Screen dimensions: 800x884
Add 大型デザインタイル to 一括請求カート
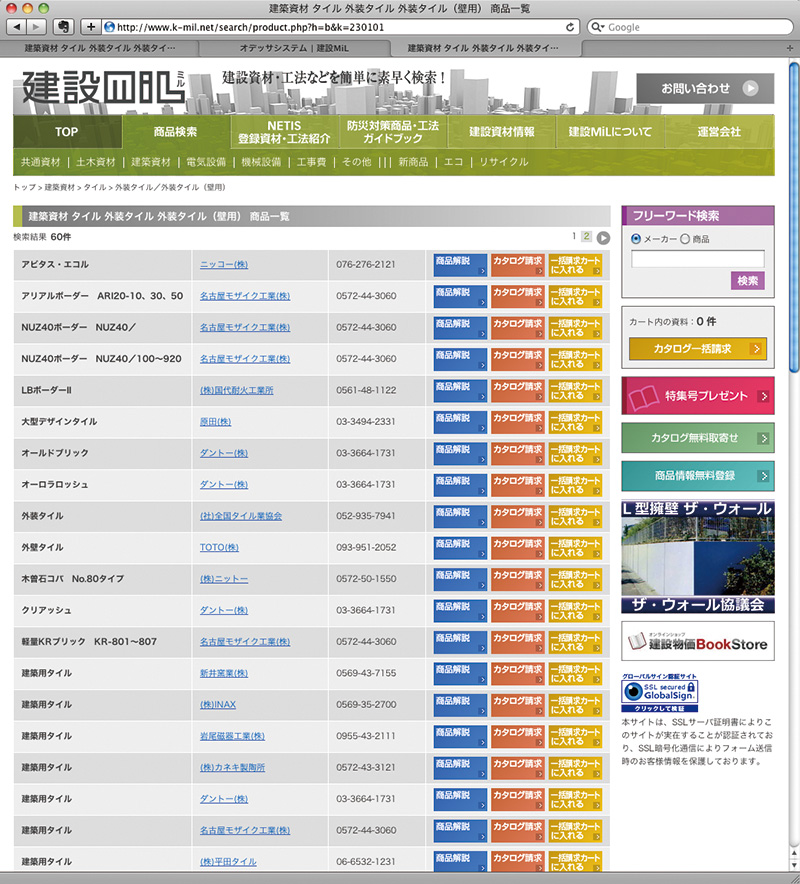[576, 422]
